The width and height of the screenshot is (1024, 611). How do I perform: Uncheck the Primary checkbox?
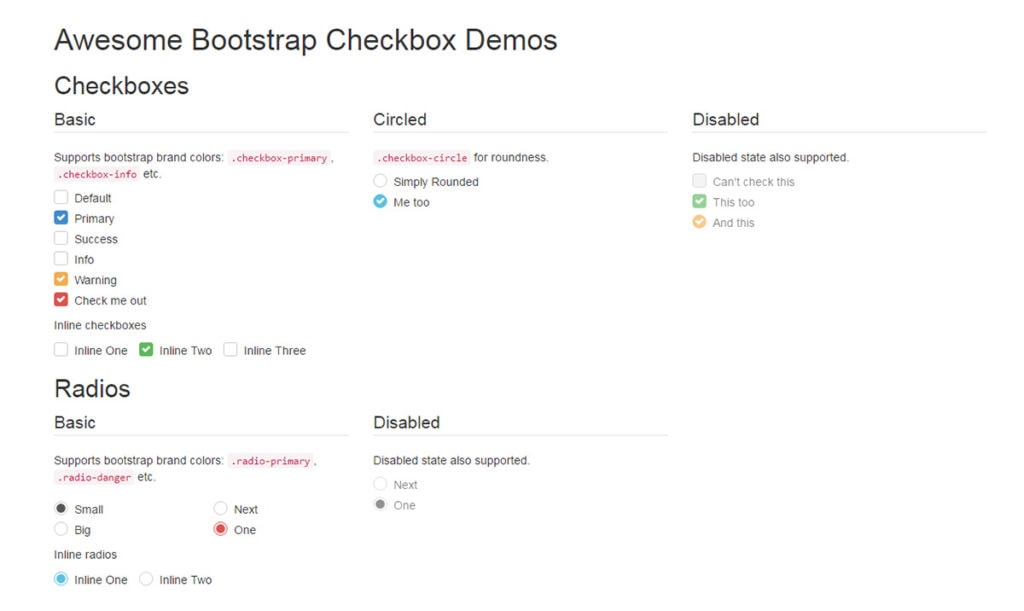tap(61, 218)
